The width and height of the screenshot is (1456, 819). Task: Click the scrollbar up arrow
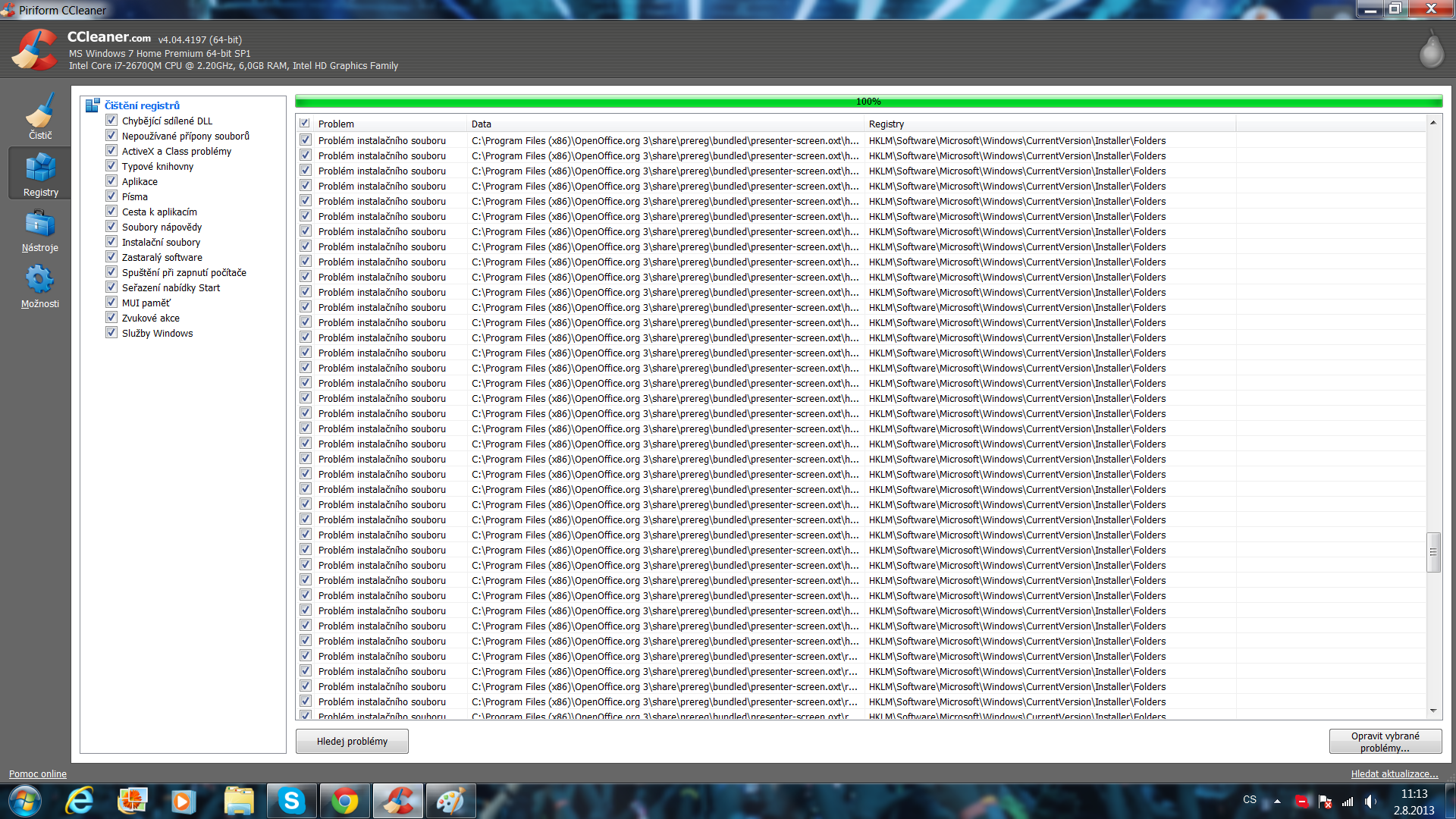(1433, 122)
